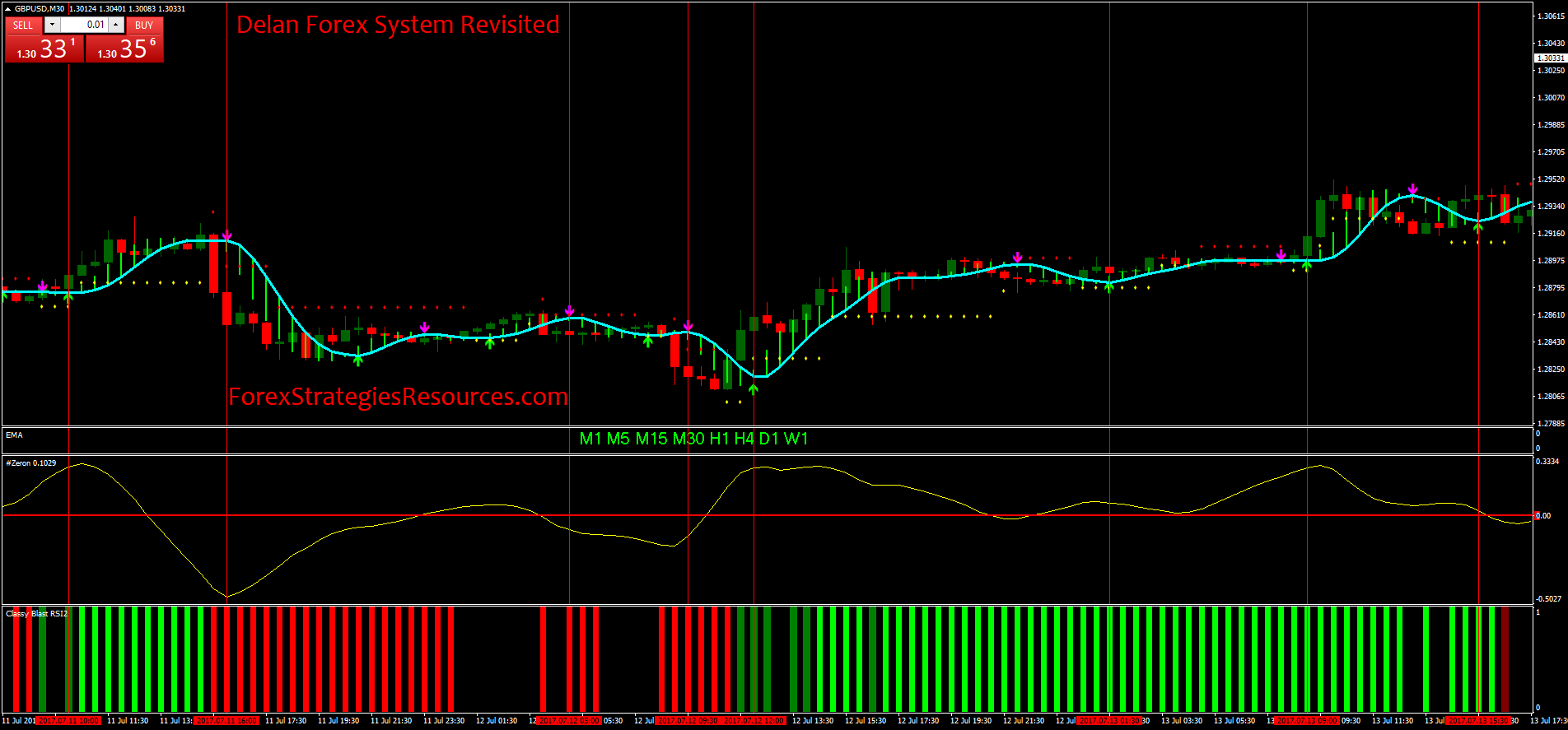Click the 2017.07.13 01:30 date marker

1109,720
